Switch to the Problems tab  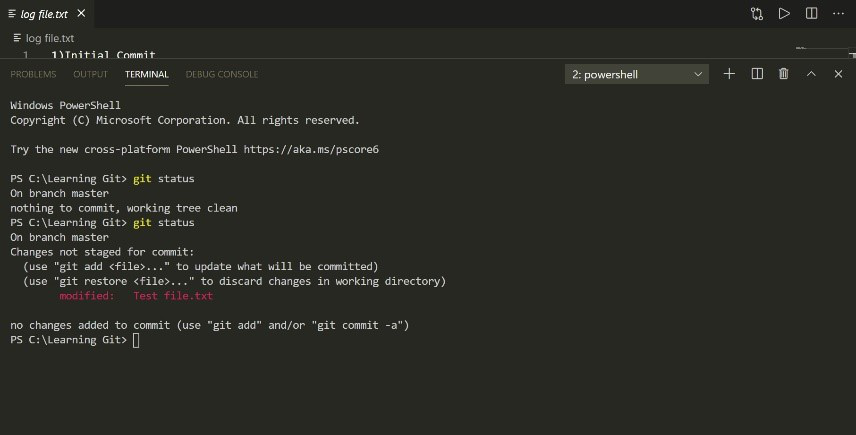point(33,74)
